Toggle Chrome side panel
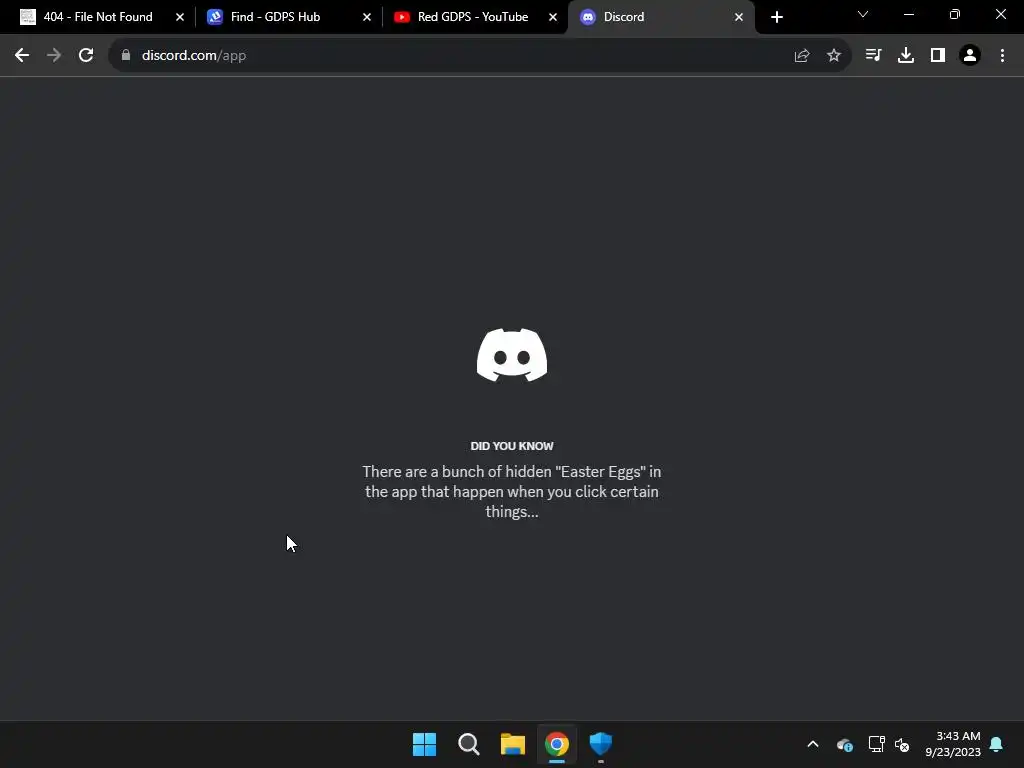The image size is (1024, 768). click(x=938, y=56)
